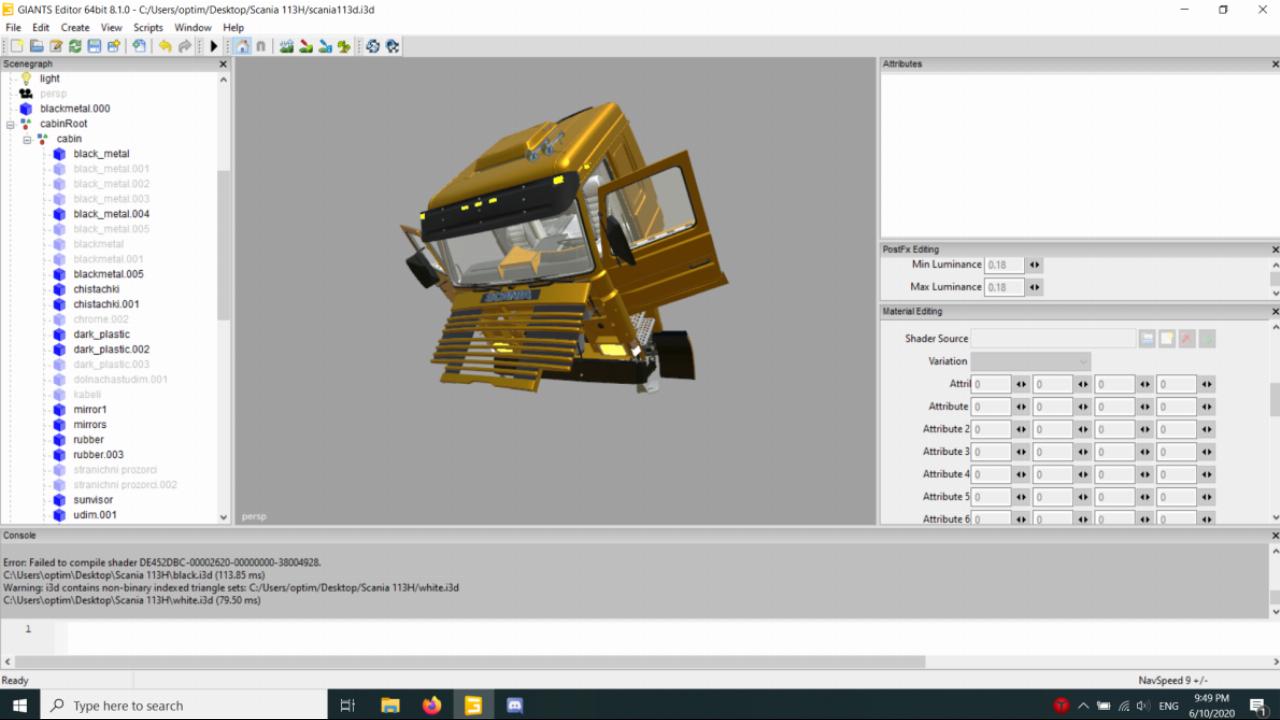Open the Edit menu
The image size is (1280, 720).
[41, 27]
